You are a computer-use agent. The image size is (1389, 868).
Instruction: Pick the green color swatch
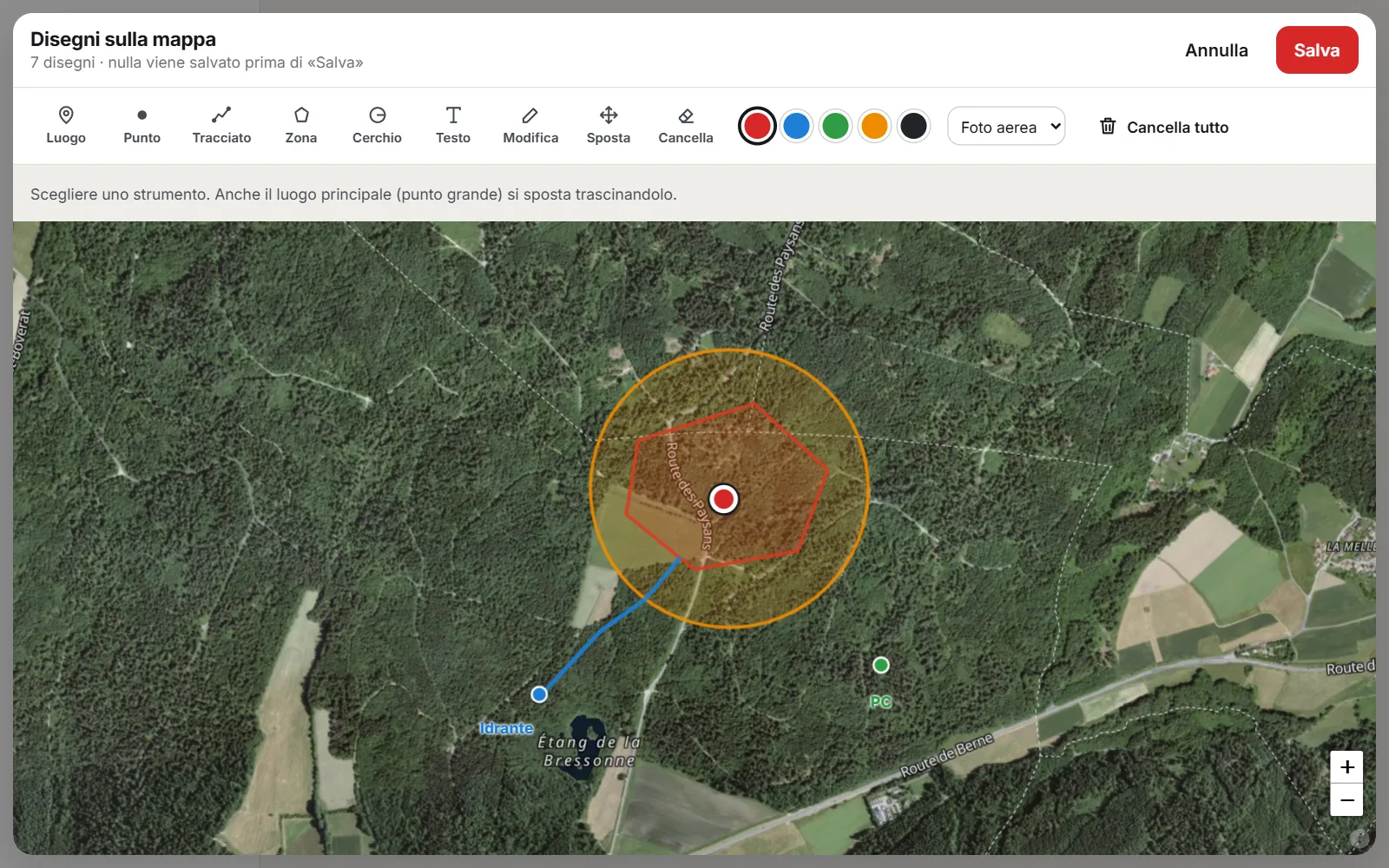[835, 126]
